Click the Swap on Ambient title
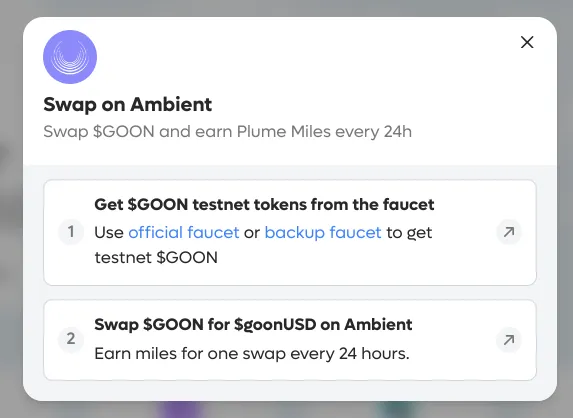Viewport: 573px width, 418px height. 128,104
